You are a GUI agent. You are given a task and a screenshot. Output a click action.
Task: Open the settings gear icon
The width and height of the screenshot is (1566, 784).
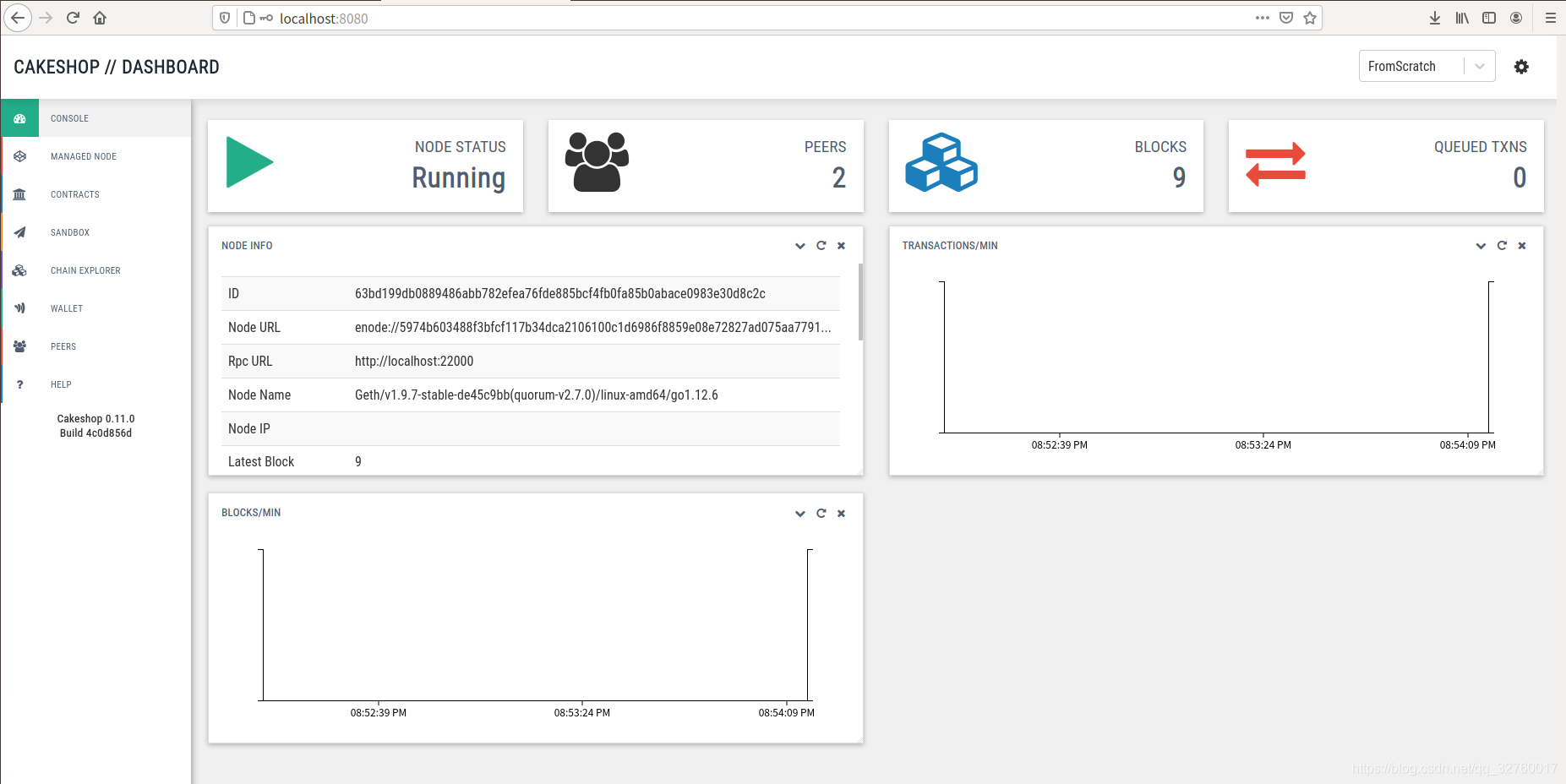pyautogui.click(x=1521, y=67)
